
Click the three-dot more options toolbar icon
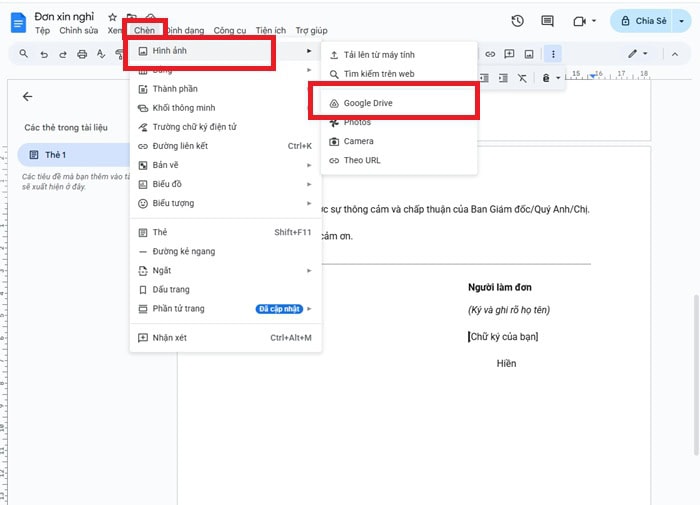point(553,53)
